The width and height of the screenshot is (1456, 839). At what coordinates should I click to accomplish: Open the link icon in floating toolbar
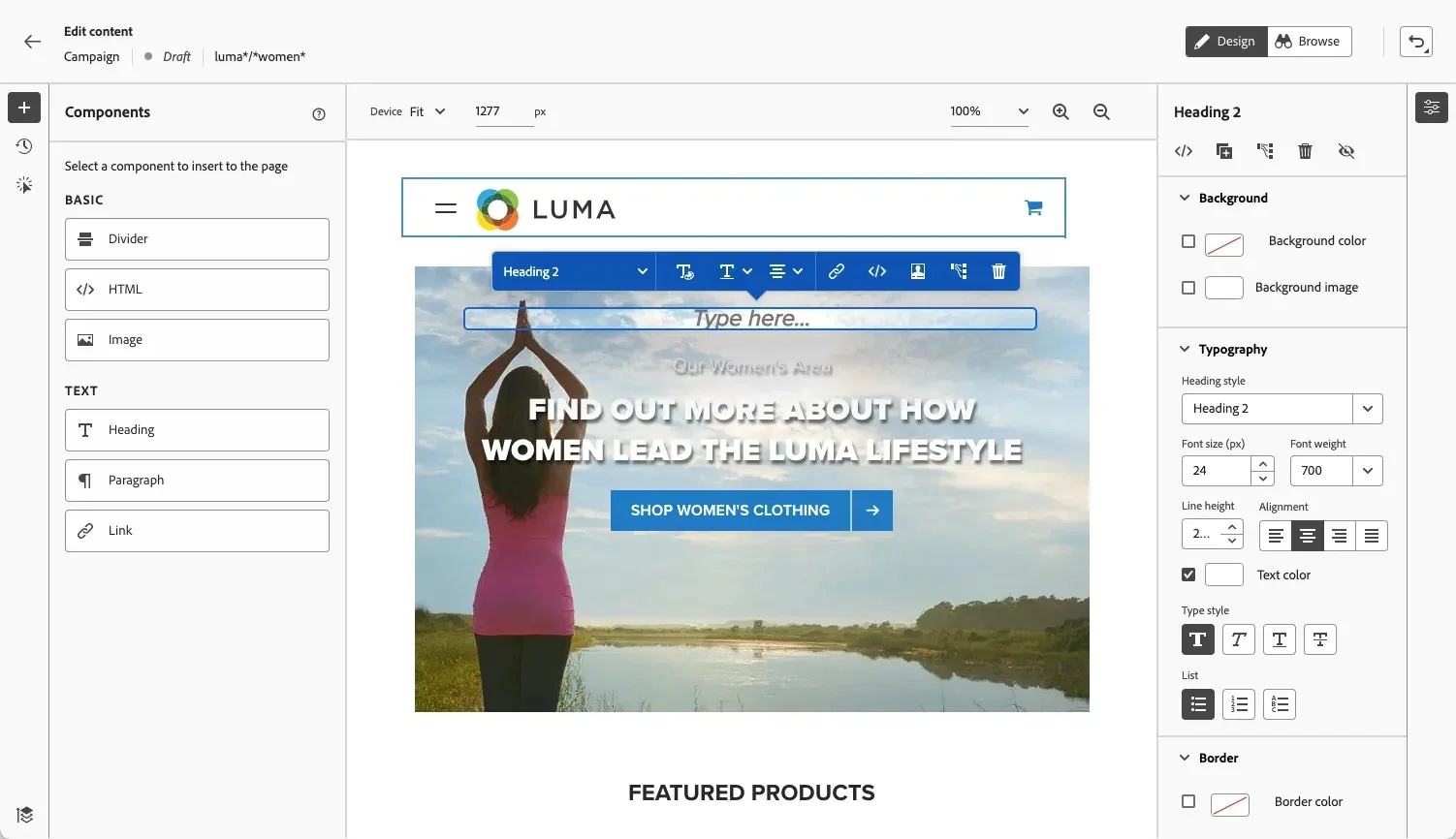coord(836,271)
